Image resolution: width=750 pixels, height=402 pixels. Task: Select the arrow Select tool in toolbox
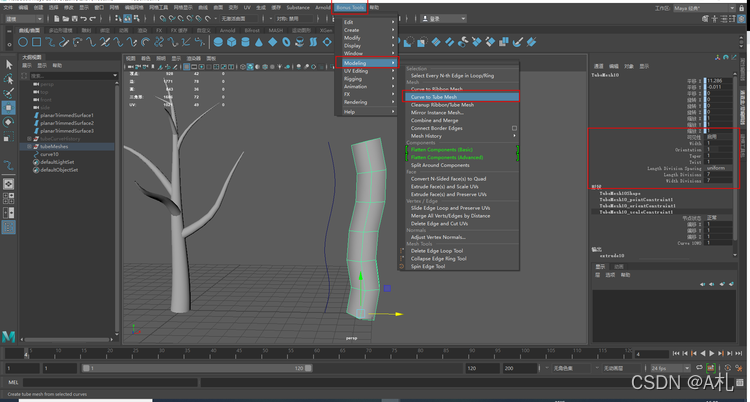coord(8,66)
